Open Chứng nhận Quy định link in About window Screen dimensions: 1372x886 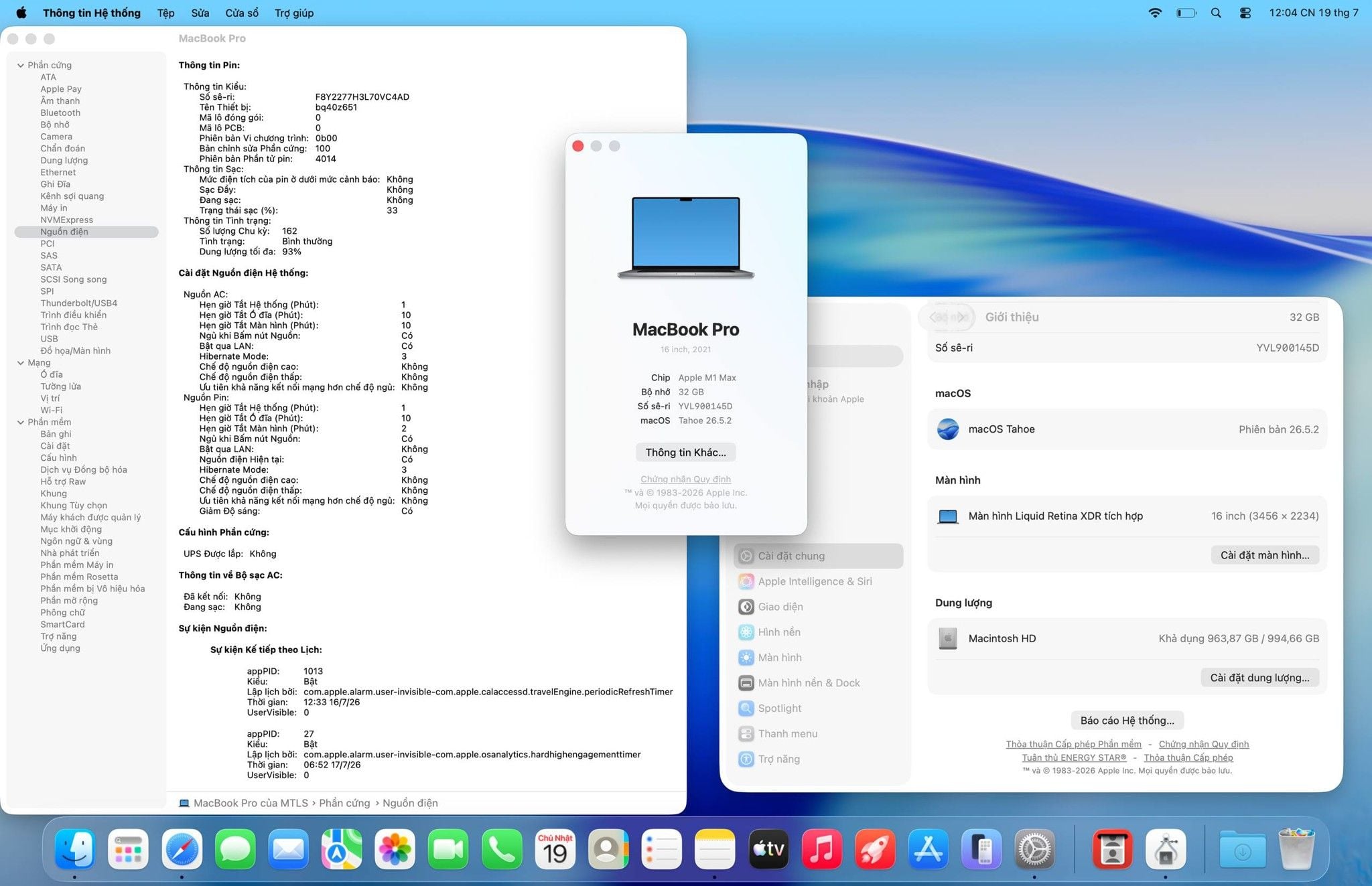(685, 479)
